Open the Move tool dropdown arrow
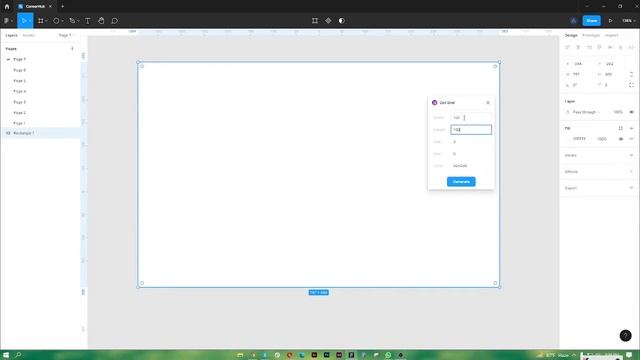Image resolution: width=640 pixels, height=360 pixels. click(30, 21)
